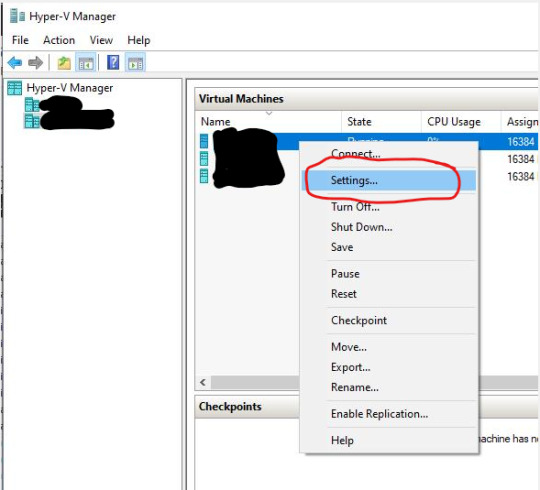The image size is (540, 490).
Task: Choose Export... from the context menu
Action: tap(389, 367)
